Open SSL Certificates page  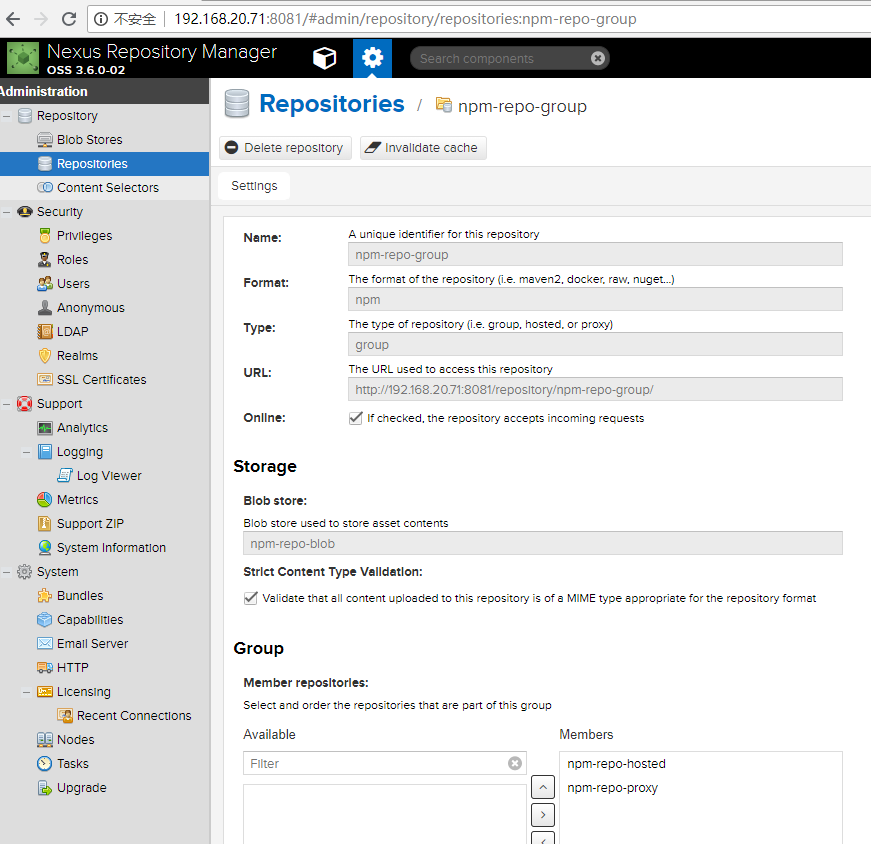[x=102, y=379]
